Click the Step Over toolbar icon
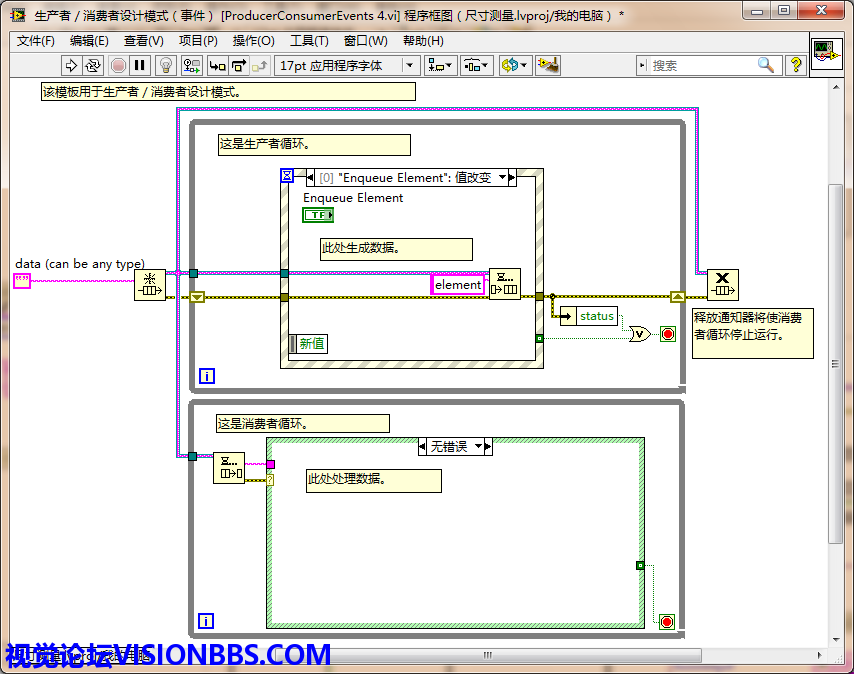 coord(239,65)
